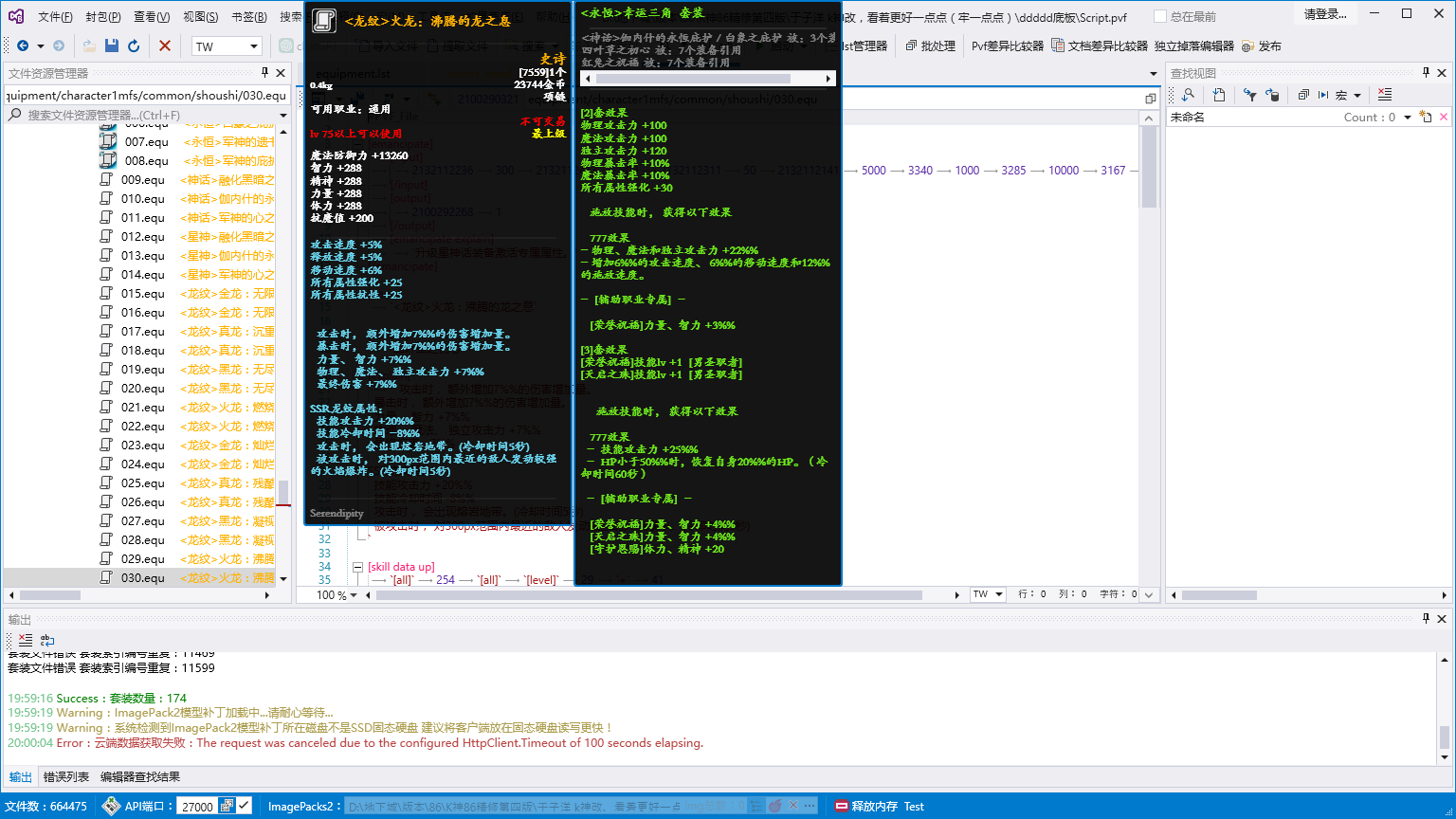Pin the 文件资源管理器 panel
The height and width of the screenshot is (819, 1456).
click(265, 73)
